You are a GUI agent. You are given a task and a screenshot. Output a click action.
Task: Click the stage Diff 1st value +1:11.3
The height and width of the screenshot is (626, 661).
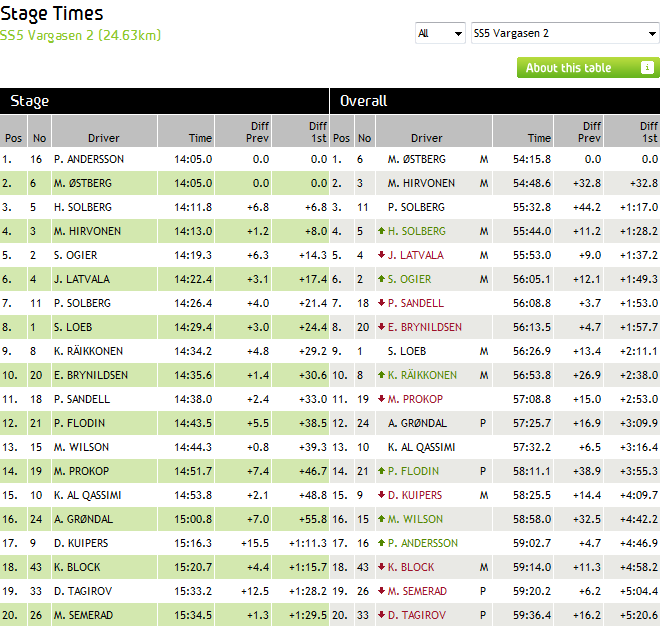[x=308, y=544]
